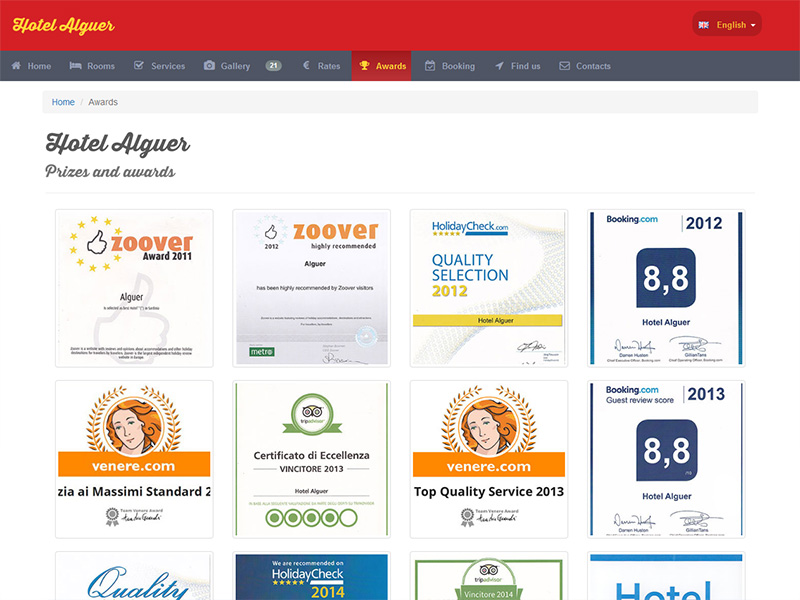Image resolution: width=800 pixels, height=600 pixels.
Task: Click the gallery count badge 21
Action: [x=273, y=65]
